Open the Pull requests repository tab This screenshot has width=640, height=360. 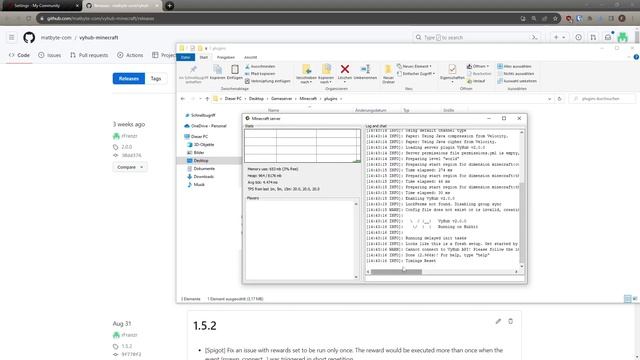(x=89, y=55)
